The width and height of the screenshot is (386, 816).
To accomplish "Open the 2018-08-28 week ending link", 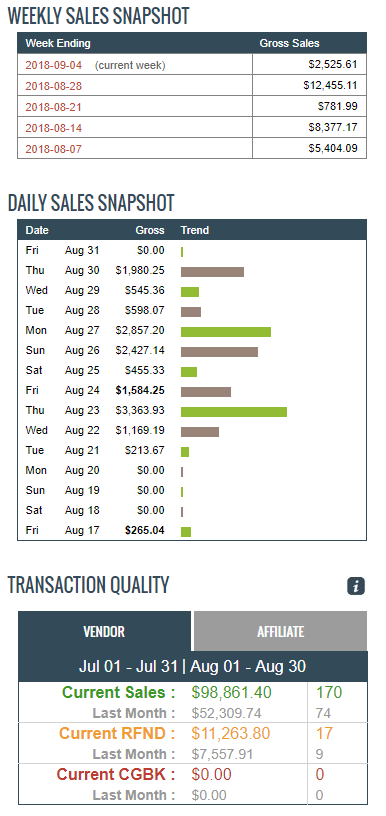I will pos(54,86).
